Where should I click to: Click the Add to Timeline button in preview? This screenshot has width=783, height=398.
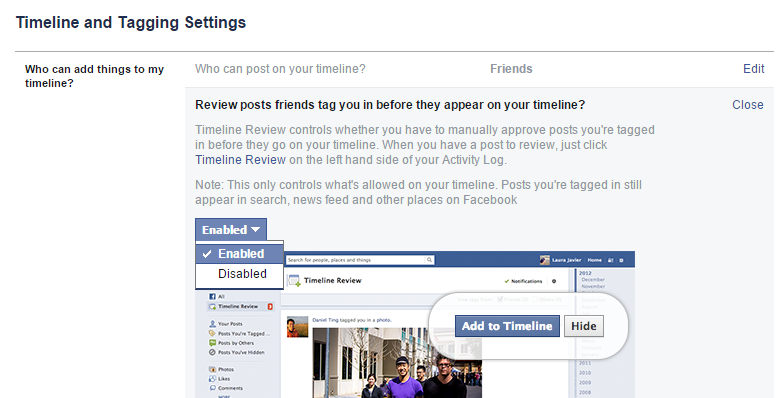(507, 326)
